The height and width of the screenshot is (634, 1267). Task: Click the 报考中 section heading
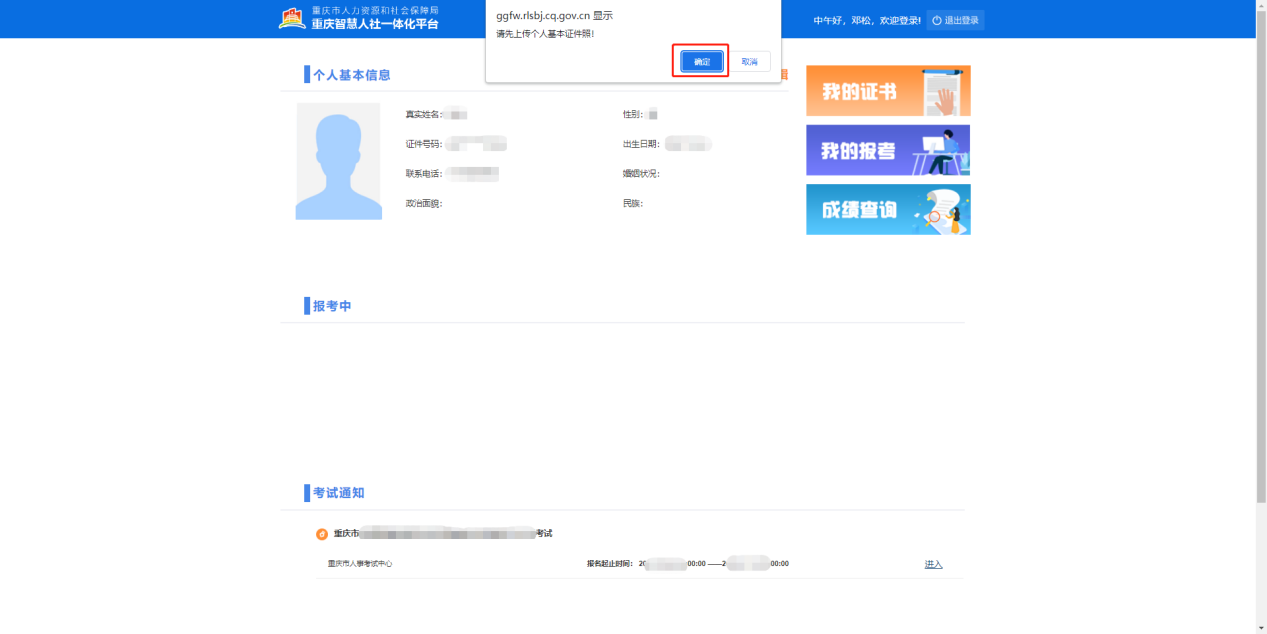click(x=332, y=306)
